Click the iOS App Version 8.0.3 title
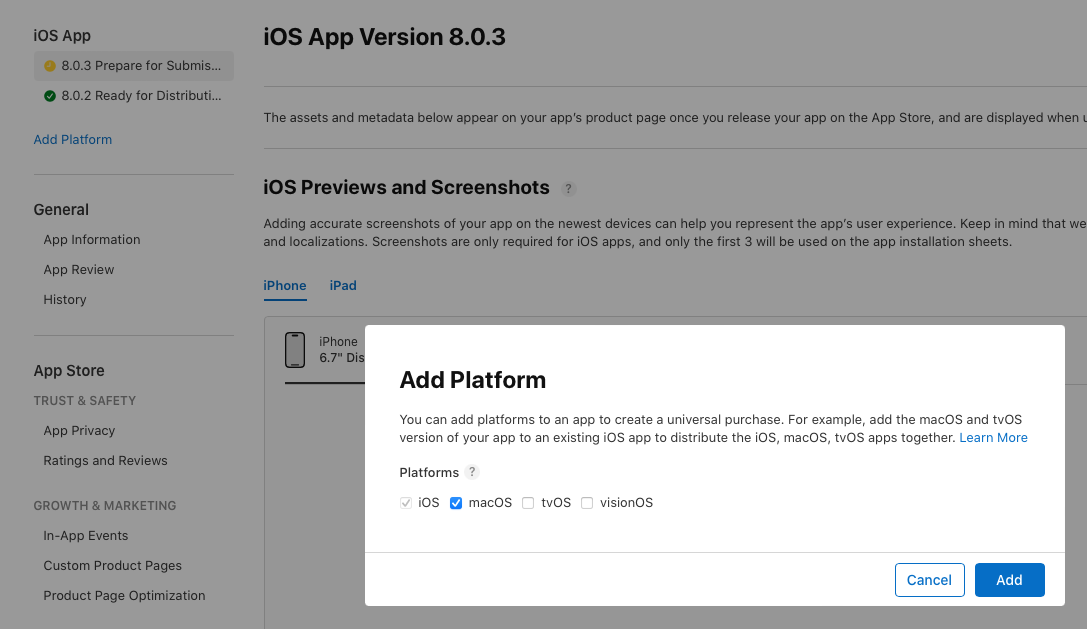Image resolution: width=1087 pixels, height=629 pixels. (x=385, y=37)
